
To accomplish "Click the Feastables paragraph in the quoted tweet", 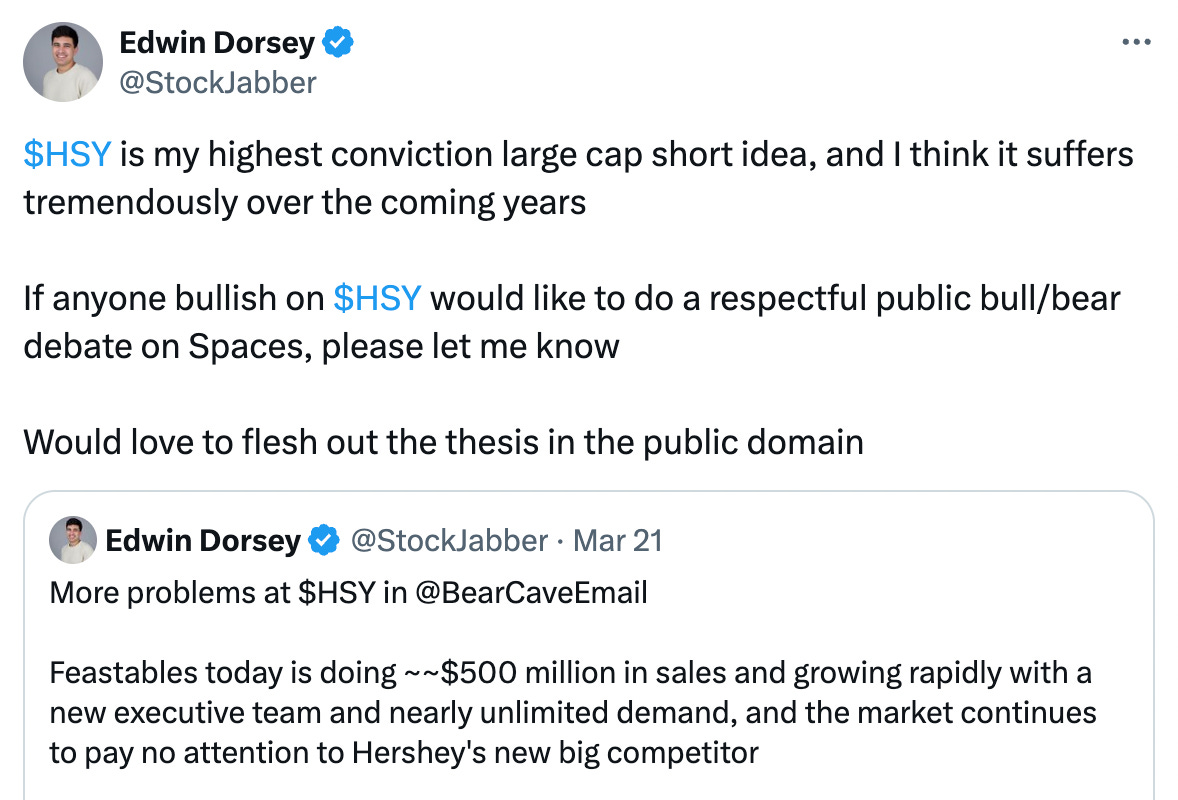I will [570, 713].
